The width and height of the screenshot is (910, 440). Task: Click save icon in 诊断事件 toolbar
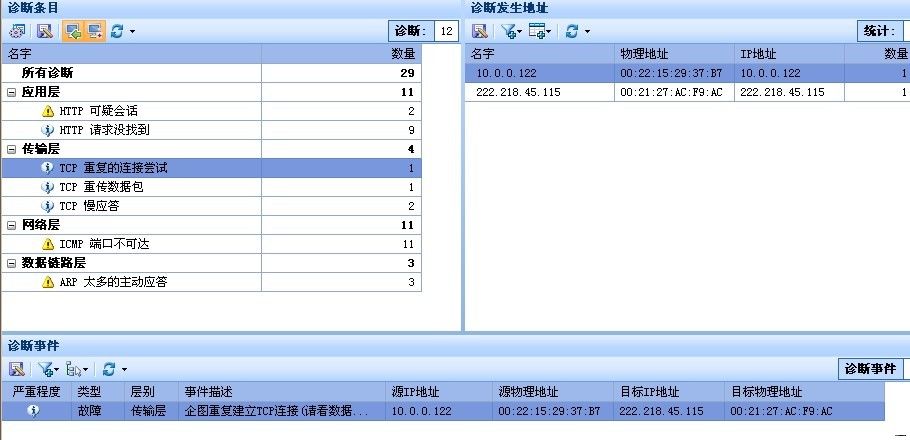click(x=17, y=369)
